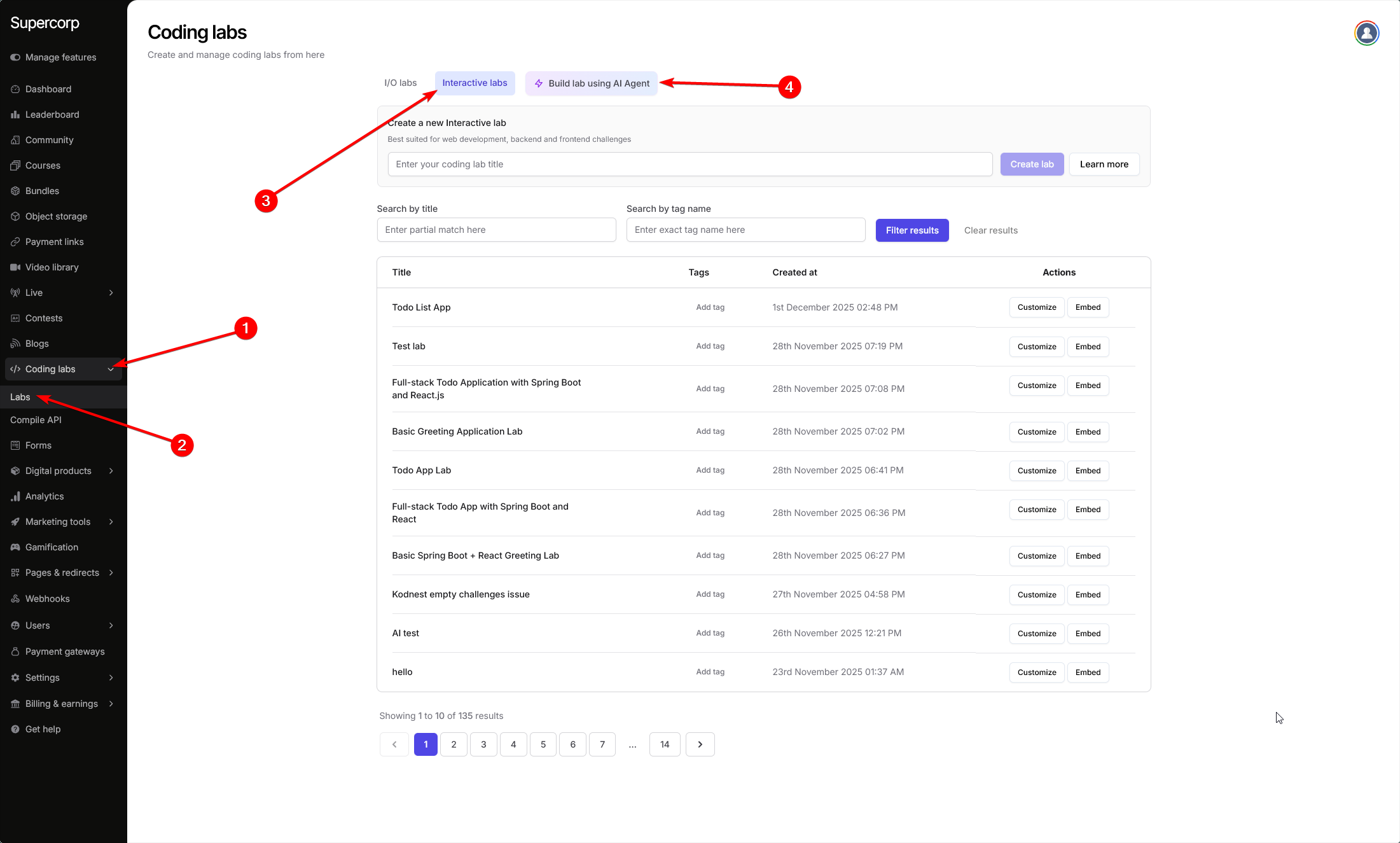Open the Payment gateways section
The height and width of the screenshot is (843, 1400).
(x=65, y=651)
